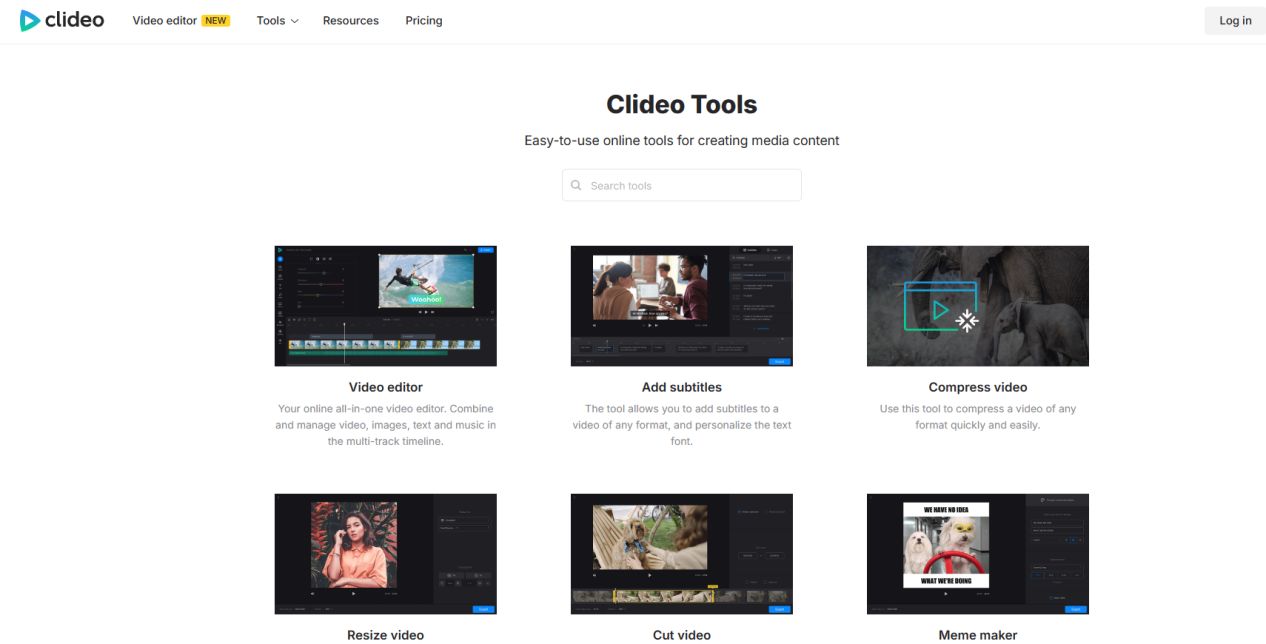Click 'Easy-to-use online tools for creating media content'
Screen dimensions: 1266x644
pos(682,141)
